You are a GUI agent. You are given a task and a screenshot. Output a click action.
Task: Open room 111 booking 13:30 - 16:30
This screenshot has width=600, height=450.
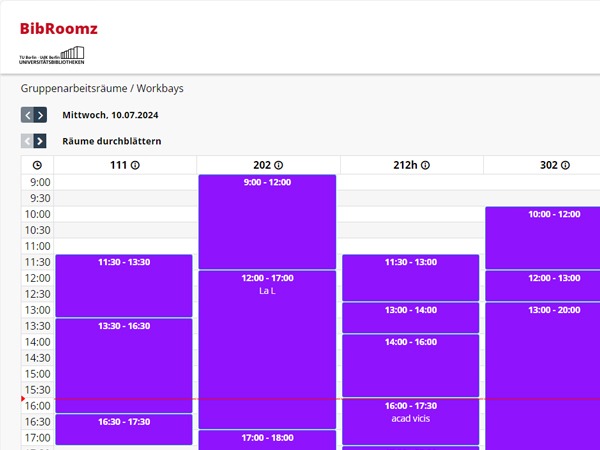[x=124, y=365]
